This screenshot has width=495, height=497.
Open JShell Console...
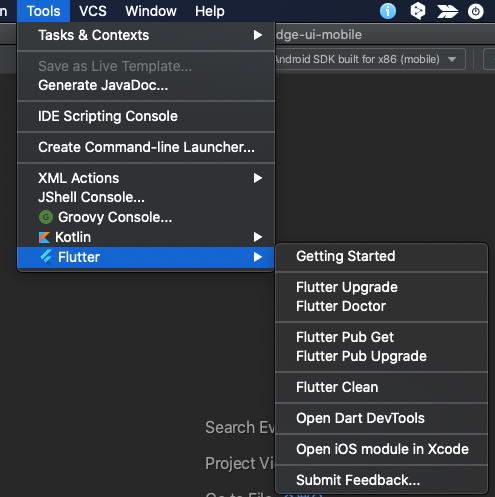point(146,197)
